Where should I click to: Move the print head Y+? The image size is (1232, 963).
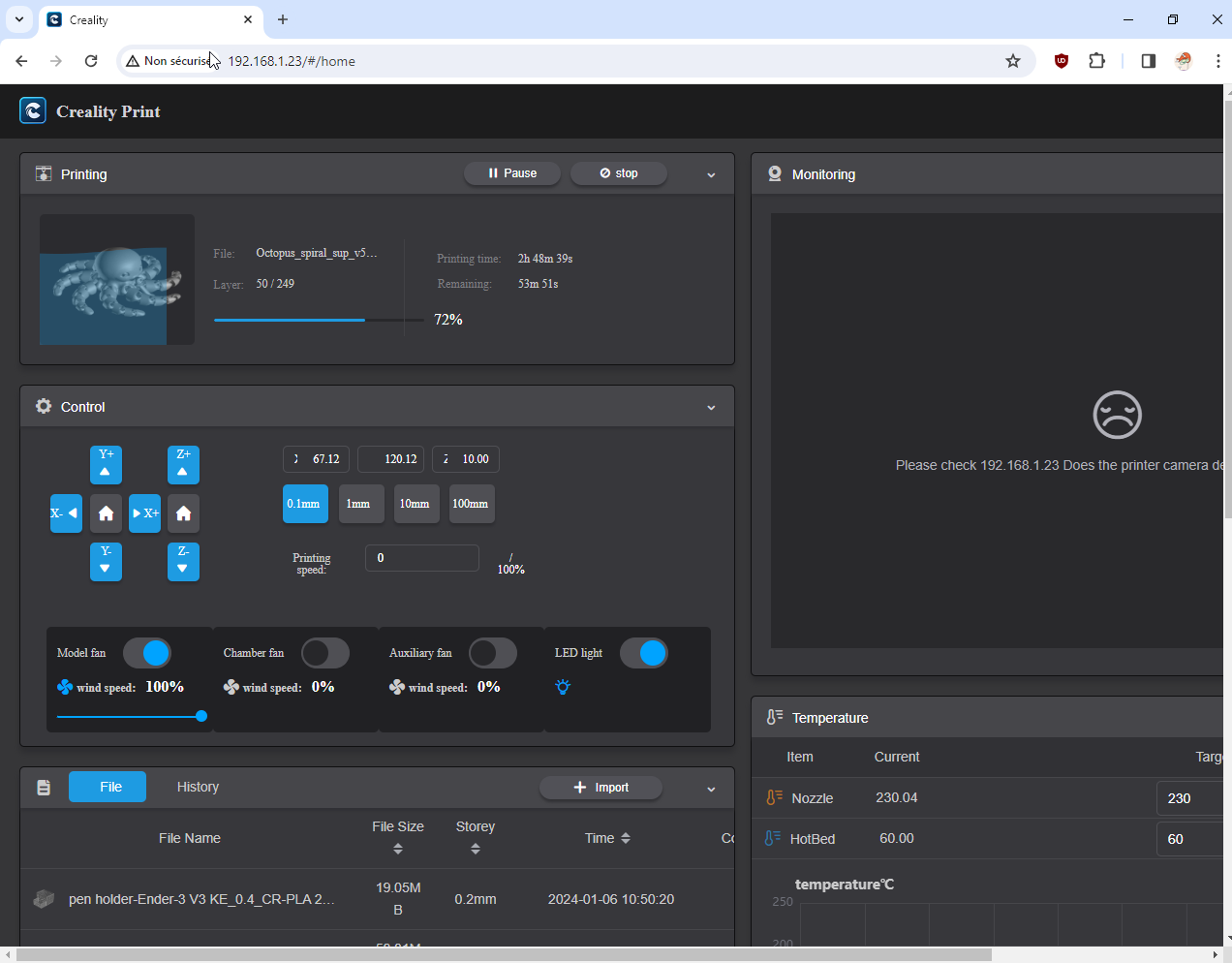tap(106, 465)
